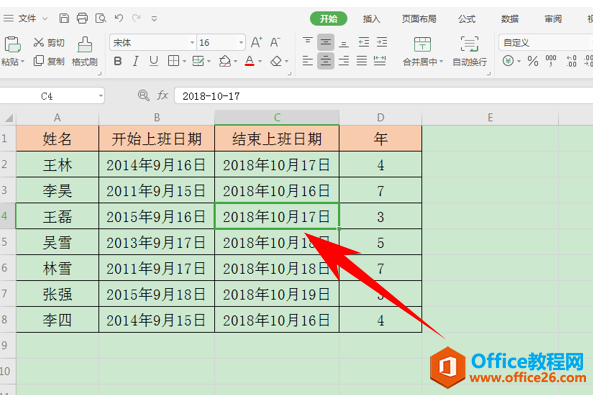Switch to the 公式 tab
This screenshot has height=395, width=593.
[467, 19]
